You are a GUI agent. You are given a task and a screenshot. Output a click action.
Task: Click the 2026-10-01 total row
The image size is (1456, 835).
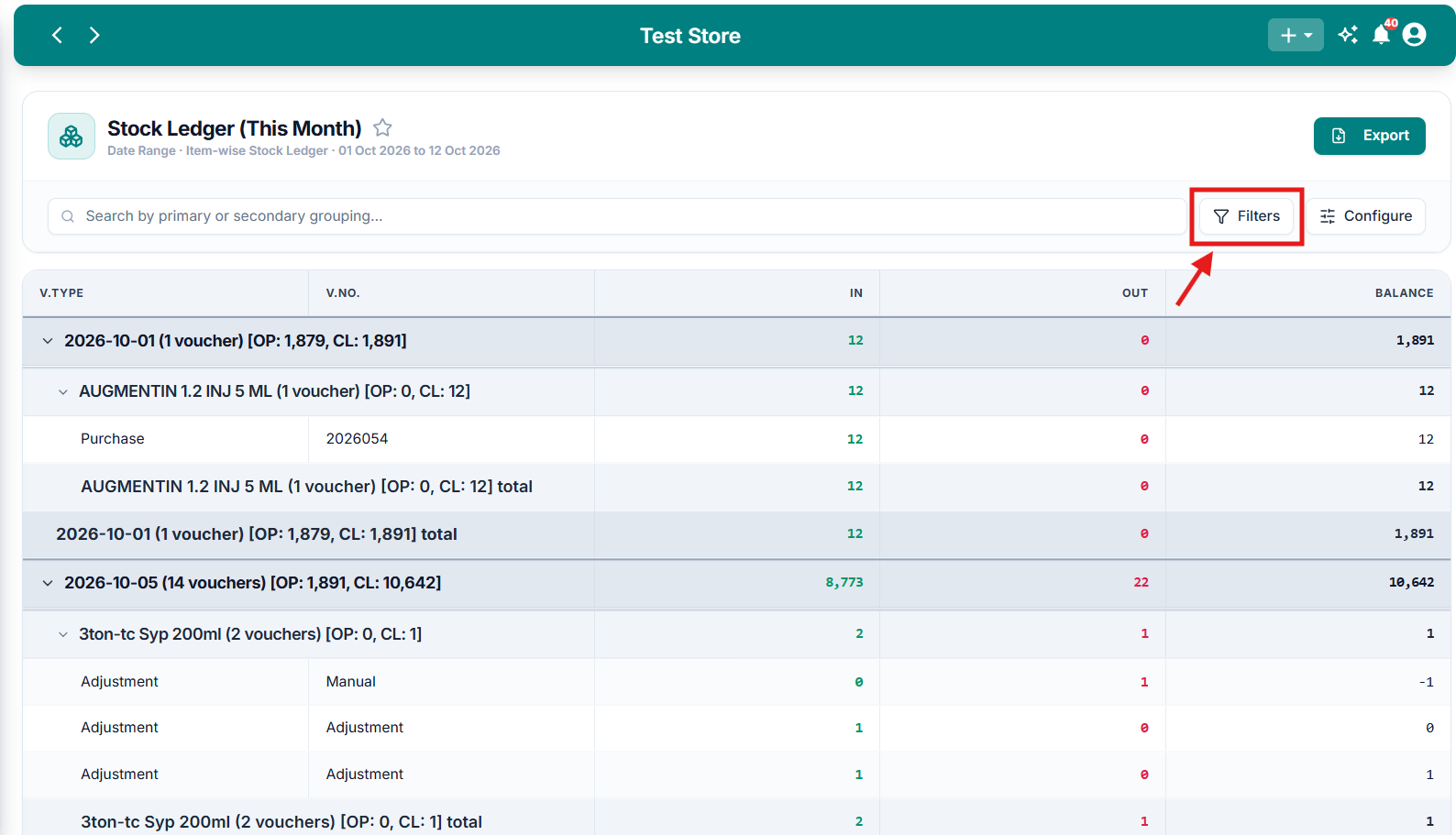pos(736,534)
